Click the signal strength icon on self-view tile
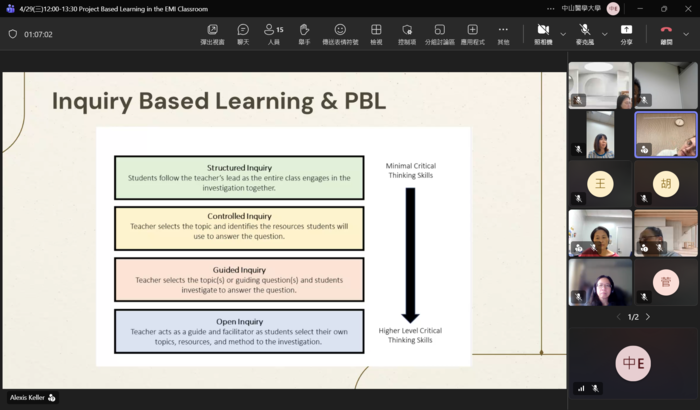700x410 pixels. [x=581, y=389]
